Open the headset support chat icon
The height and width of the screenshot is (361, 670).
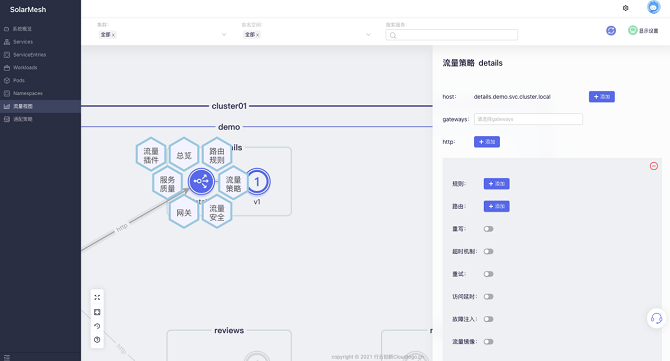click(656, 318)
